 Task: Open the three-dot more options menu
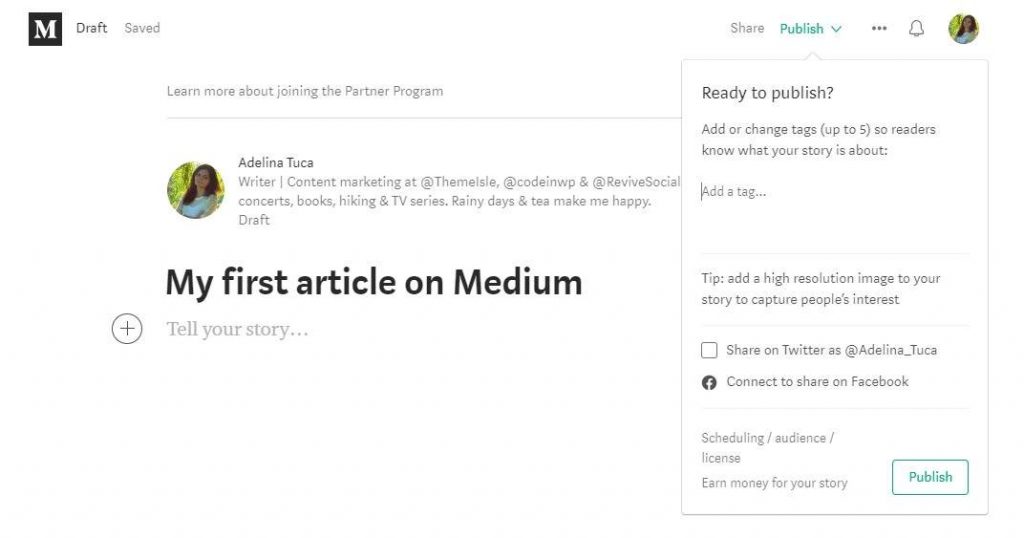(x=879, y=29)
